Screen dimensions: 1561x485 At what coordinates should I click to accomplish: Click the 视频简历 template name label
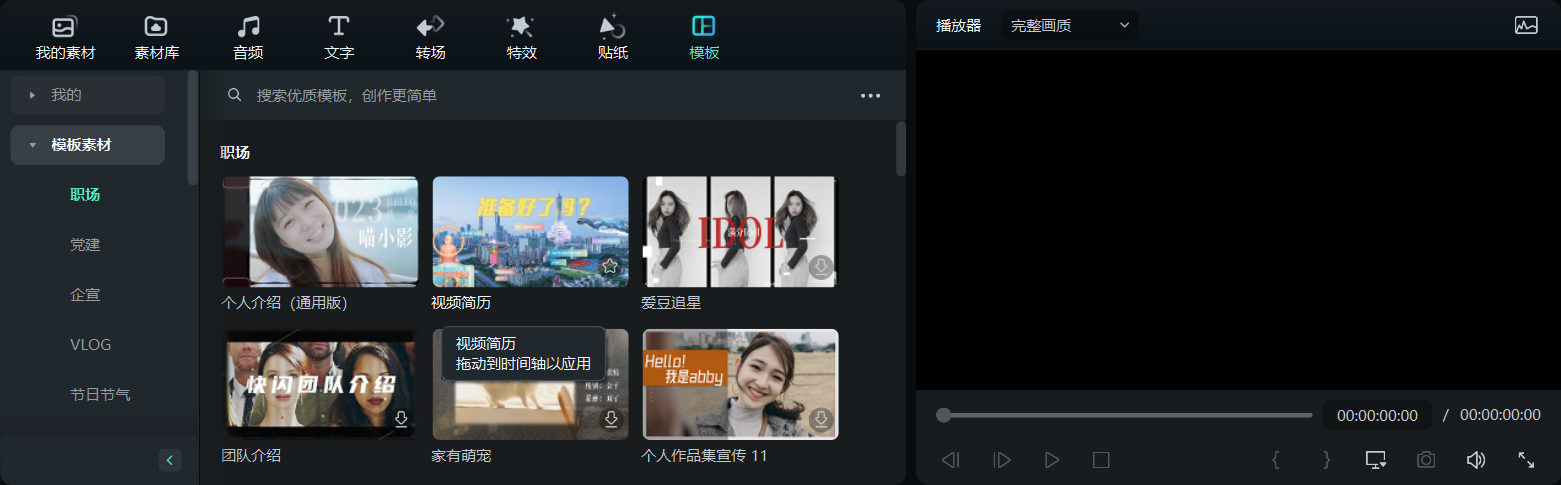click(x=461, y=302)
